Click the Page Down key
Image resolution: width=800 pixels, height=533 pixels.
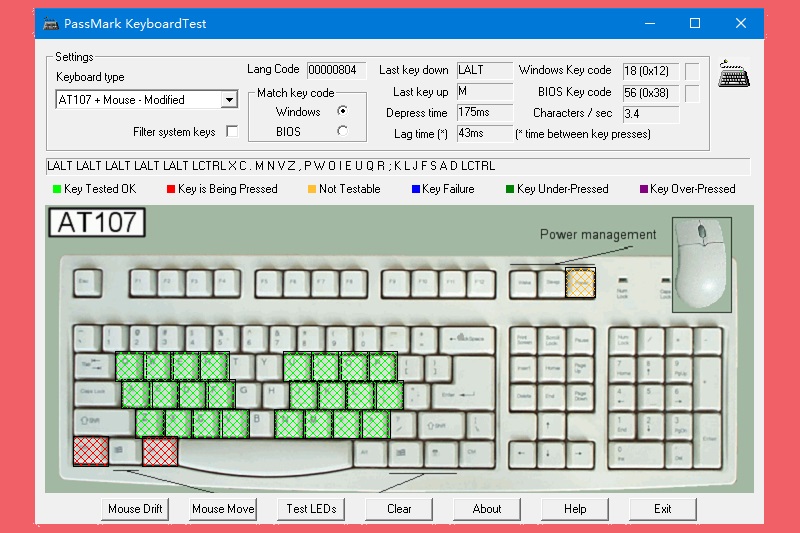click(581, 395)
